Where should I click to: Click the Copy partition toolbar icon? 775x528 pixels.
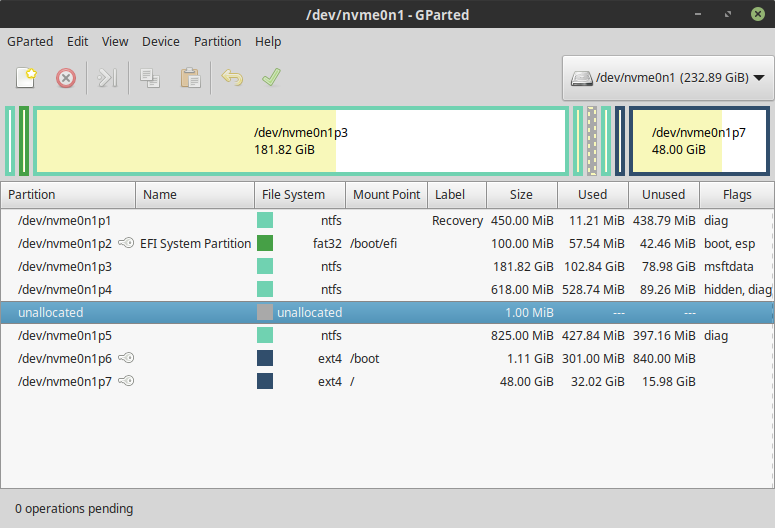click(149, 78)
